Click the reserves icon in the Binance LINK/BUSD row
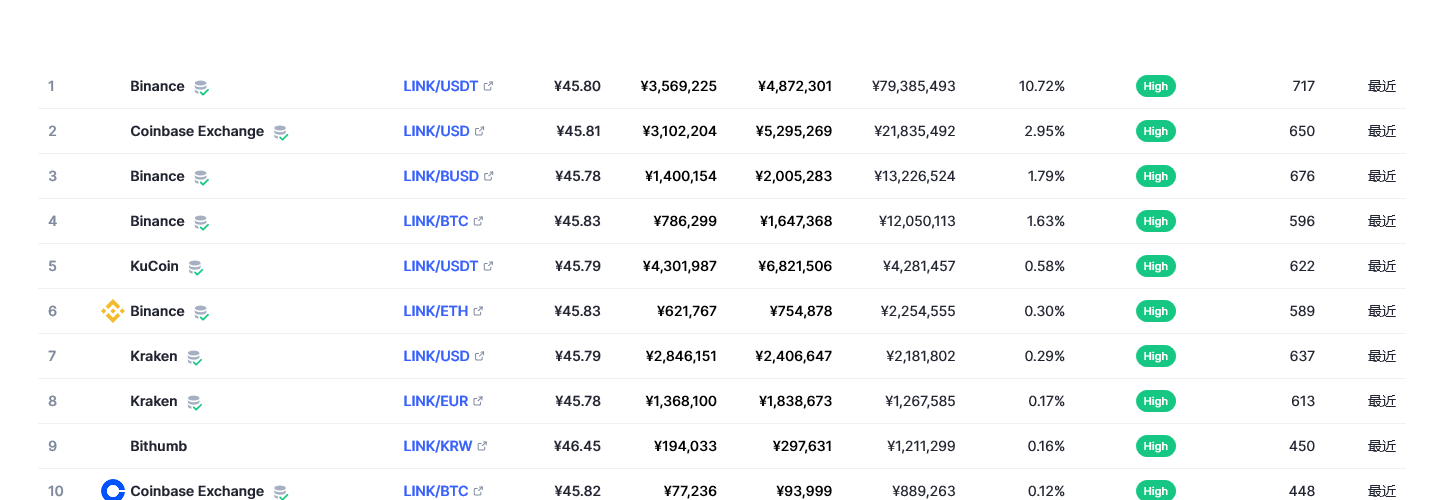The height and width of the screenshot is (500, 1450). (201, 177)
